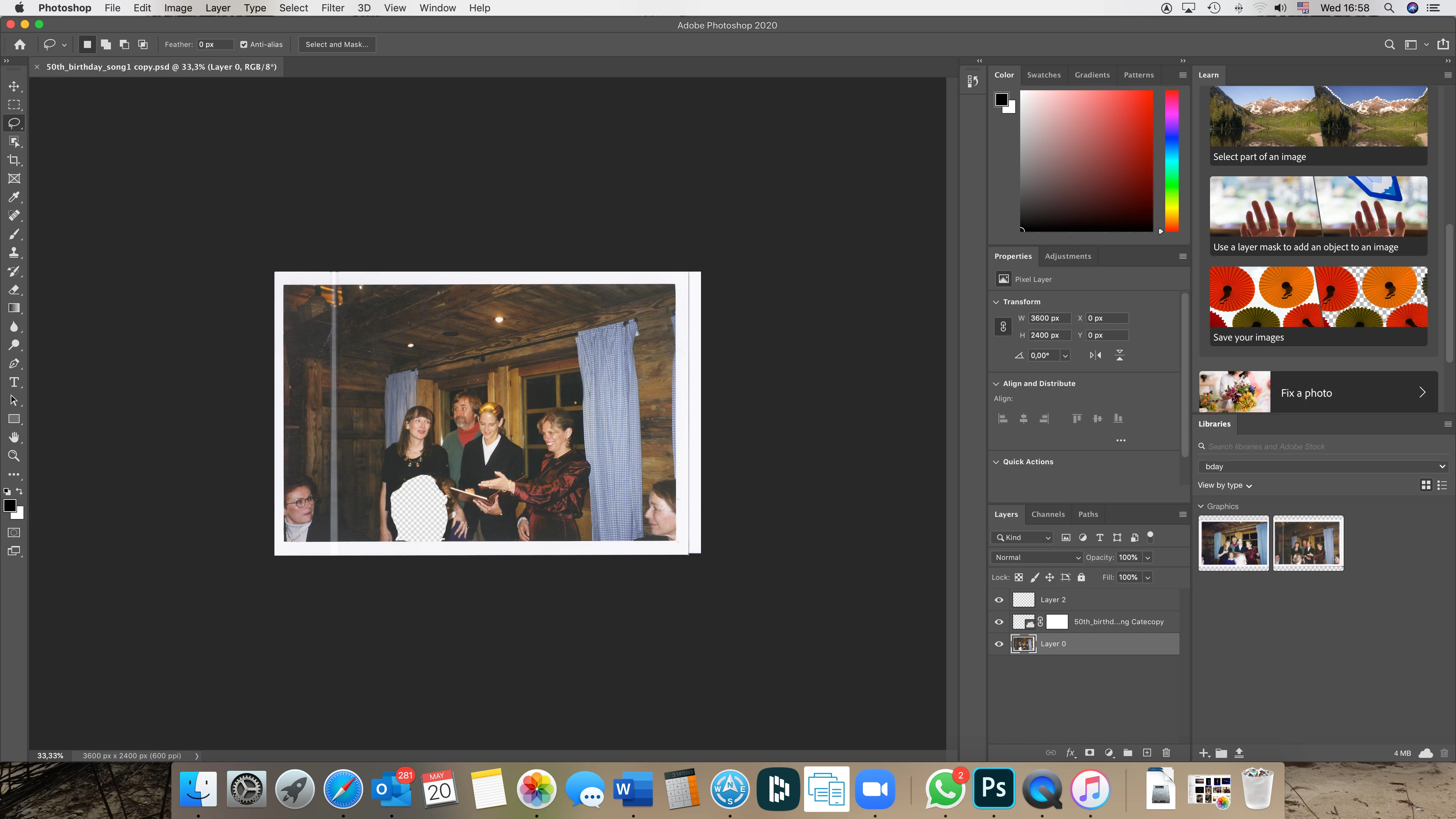1456x819 pixels.
Task: Select the Zoom tool
Action: click(x=14, y=456)
